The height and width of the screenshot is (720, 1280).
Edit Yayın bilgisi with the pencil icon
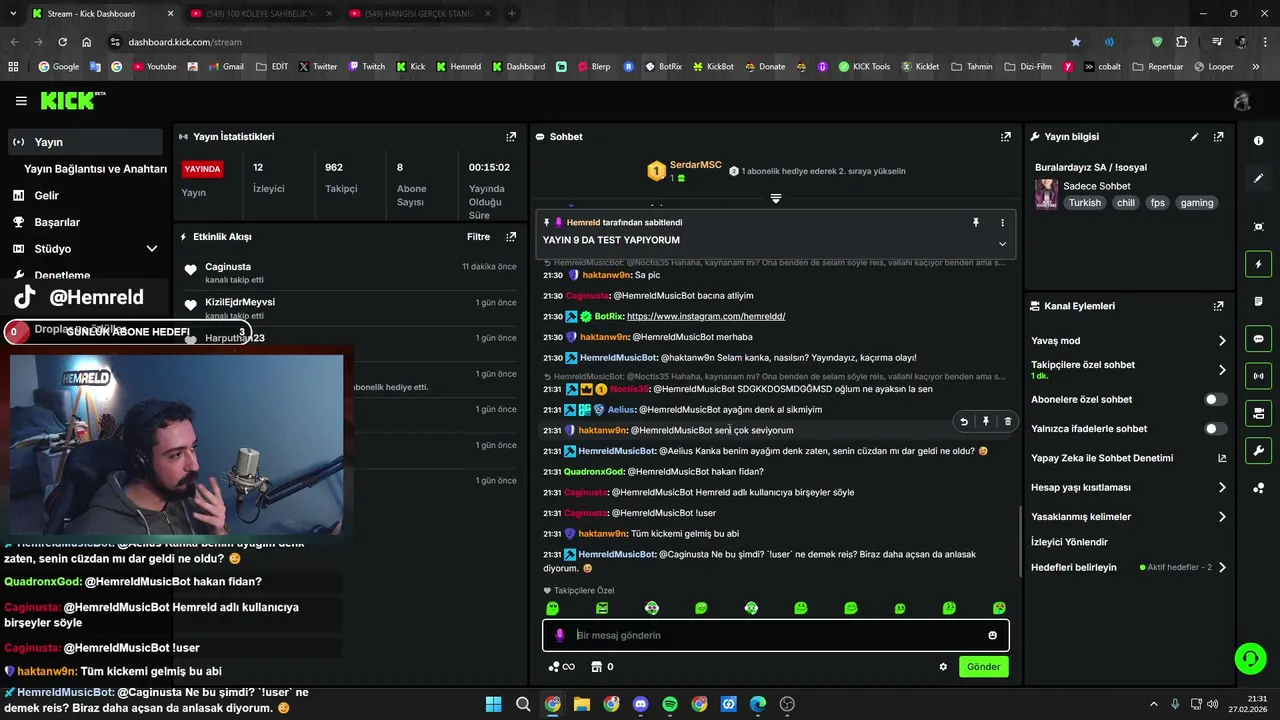point(1194,137)
